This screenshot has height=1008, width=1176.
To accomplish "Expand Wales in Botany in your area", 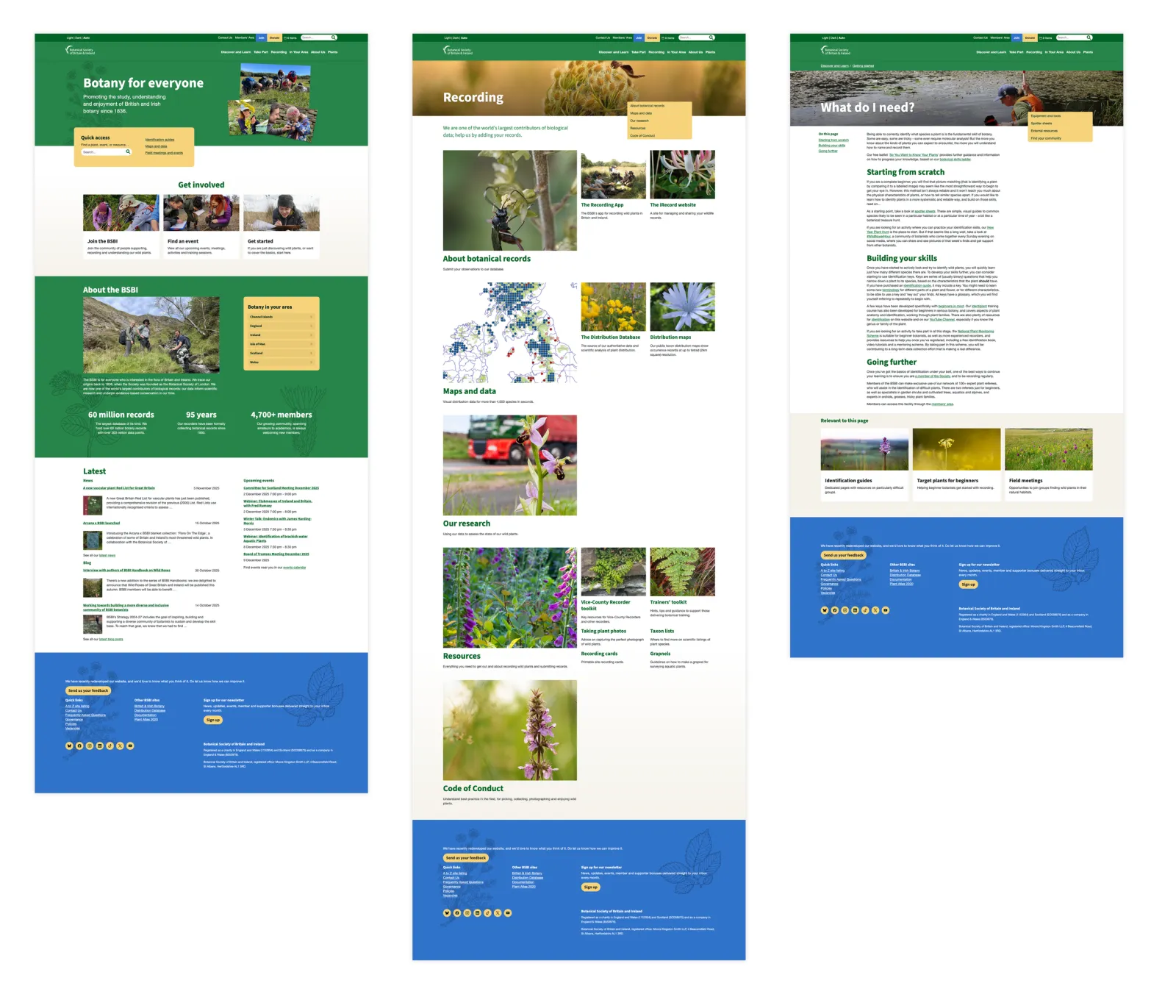I will 281,362.
